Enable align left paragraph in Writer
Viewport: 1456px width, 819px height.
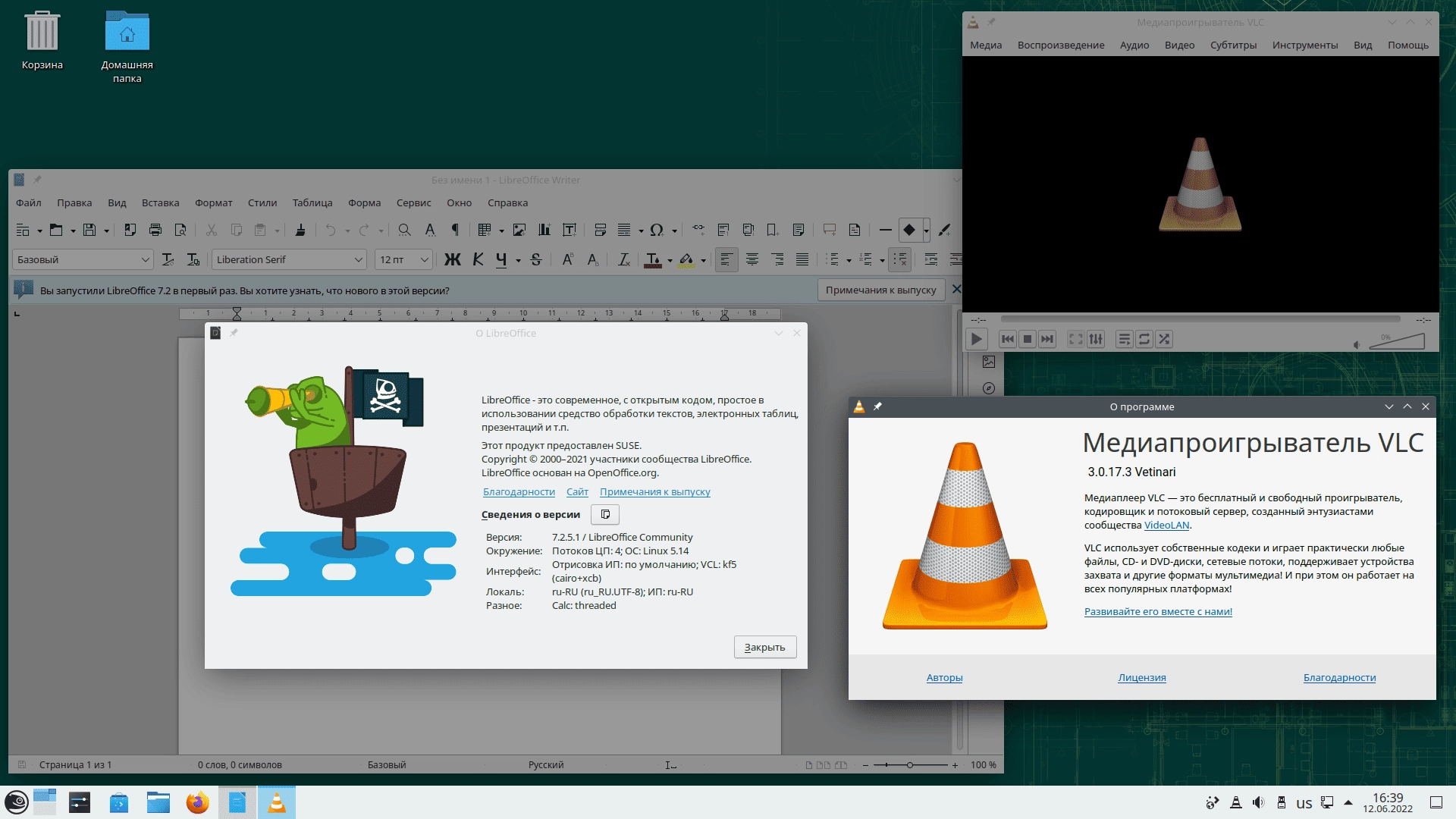[726, 259]
